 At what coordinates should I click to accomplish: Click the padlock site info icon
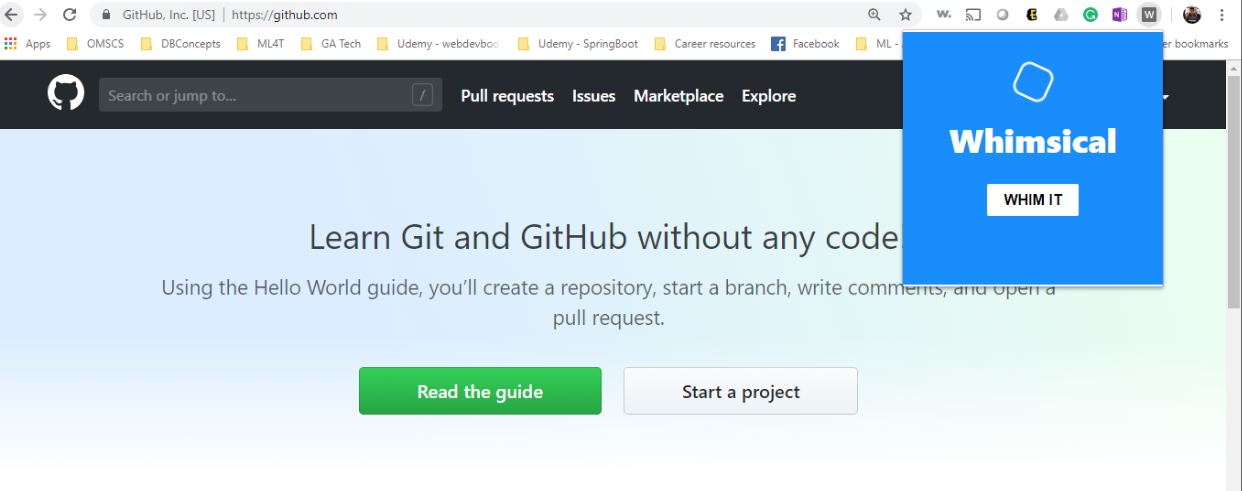107,15
